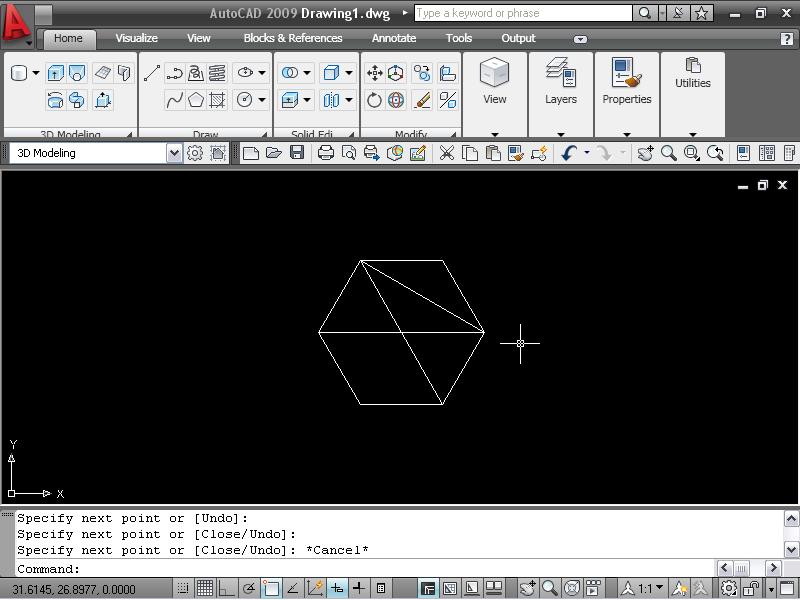Toggle Lineweight display in status bar
The height and width of the screenshot is (600, 800).
tap(359, 588)
